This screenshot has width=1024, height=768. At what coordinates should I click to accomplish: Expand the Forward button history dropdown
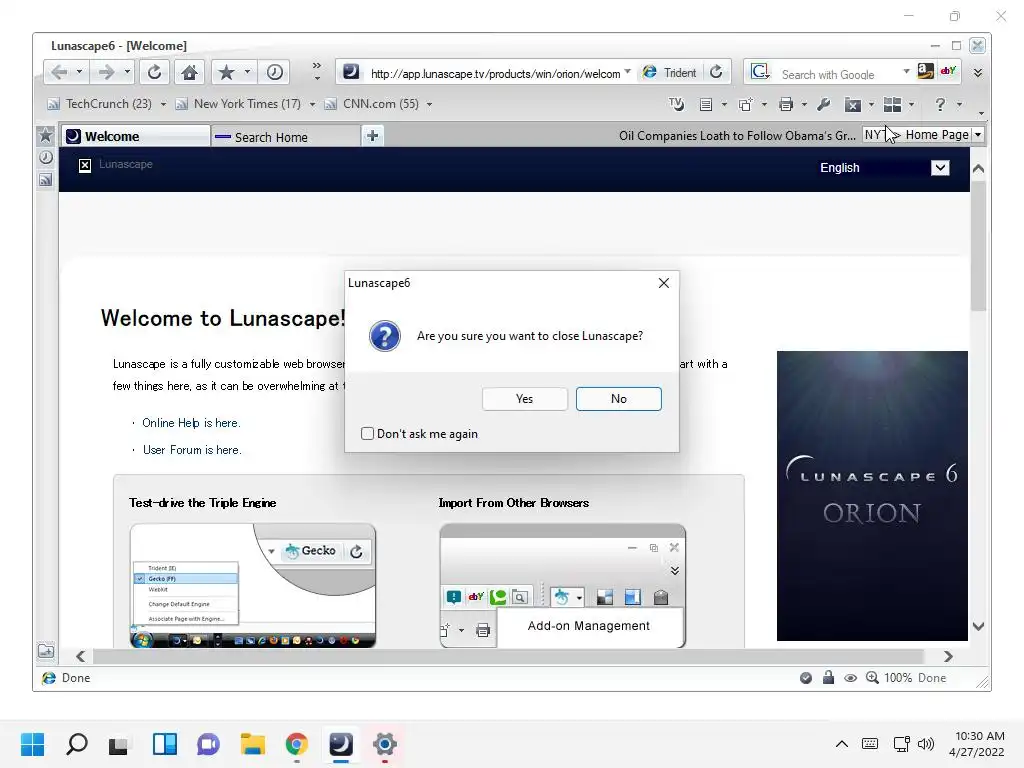click(x=127, y=71)
